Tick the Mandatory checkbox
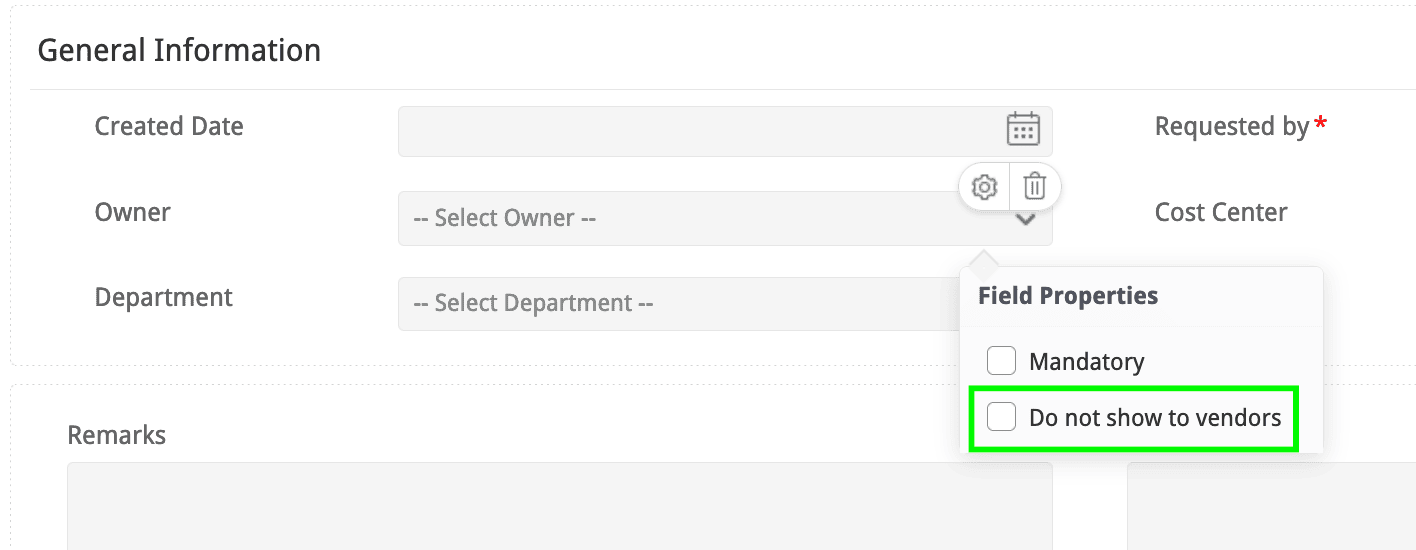Image resolution: width=1416 pixels, height=550 pixels. [x=1001, y=361]
